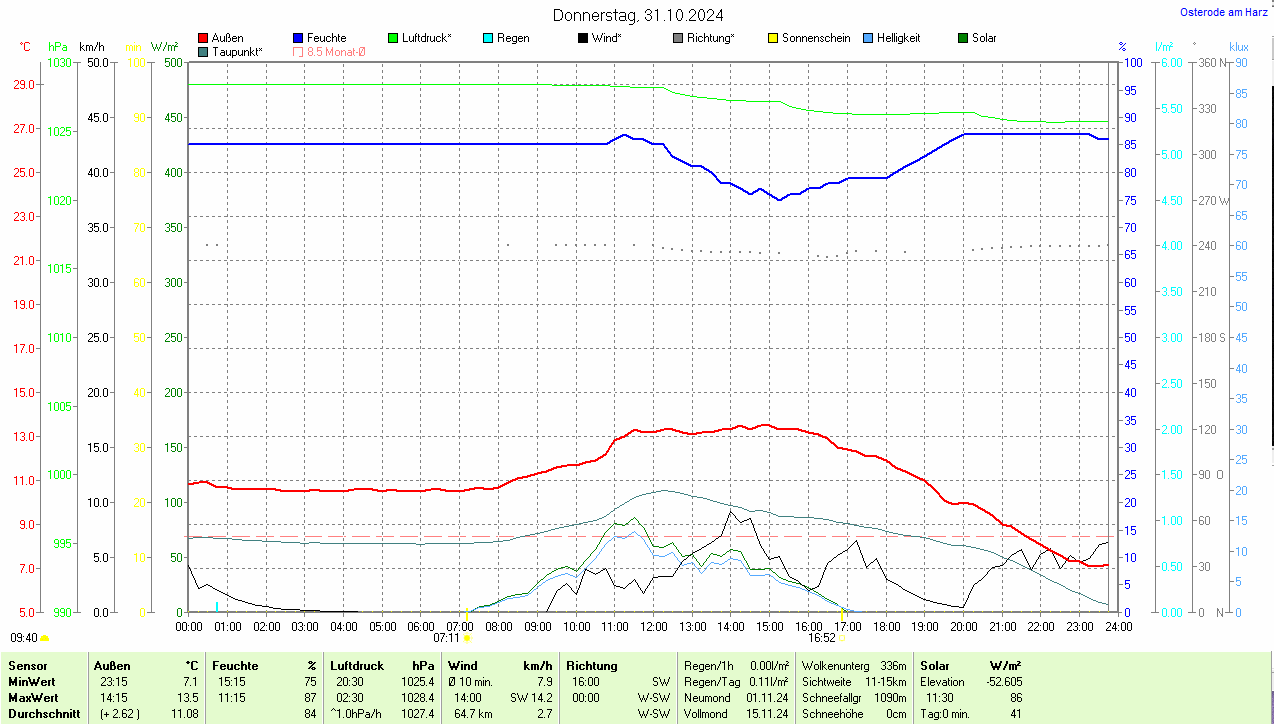Click the yellow Sonnenschein legend swatch
Screen dimensions: 1274x724
point(773,38)
